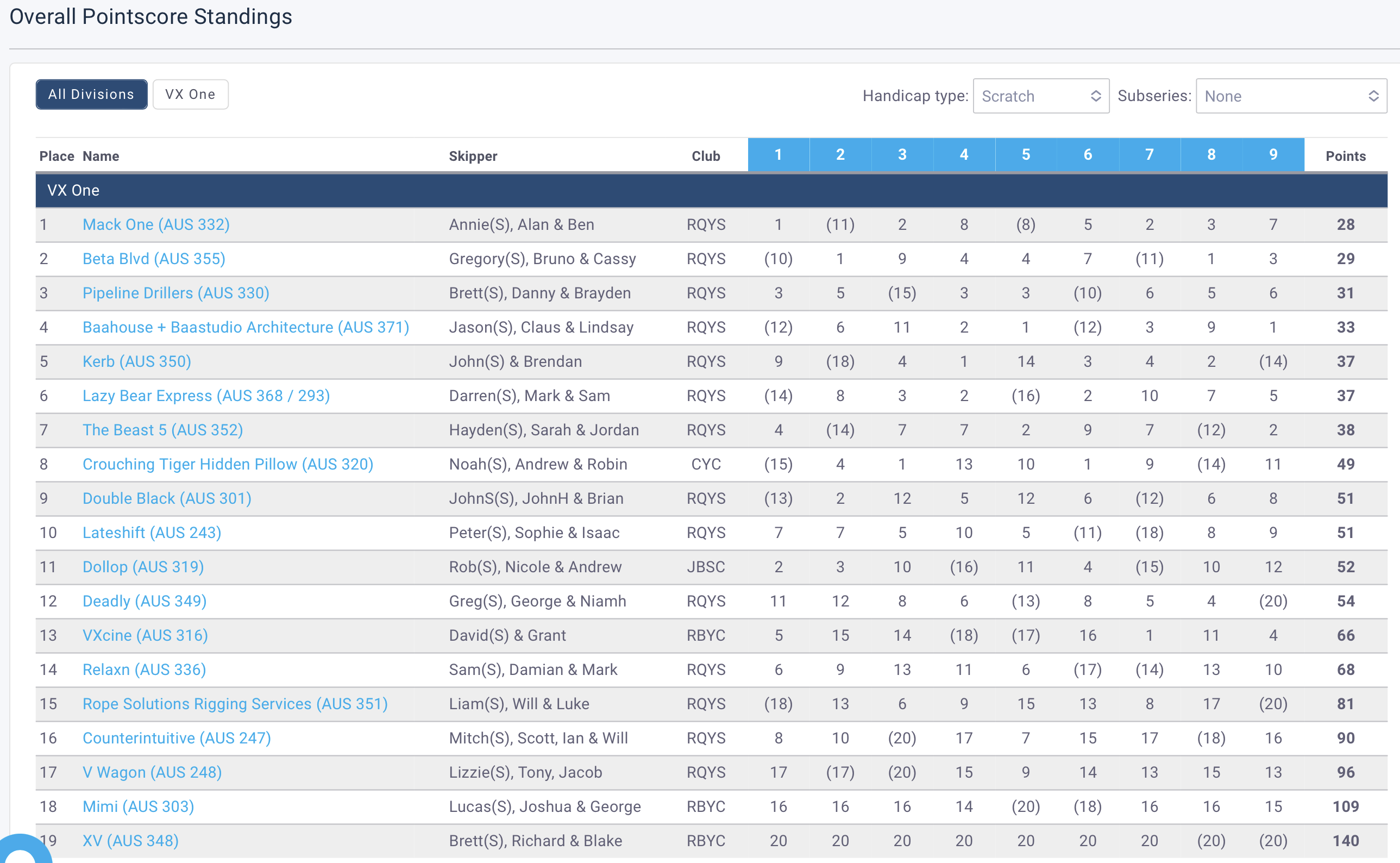The height and width of the screenshot is (863, 1400).
Task: Select the All Divisions filter button
Action: coord(91,94)
